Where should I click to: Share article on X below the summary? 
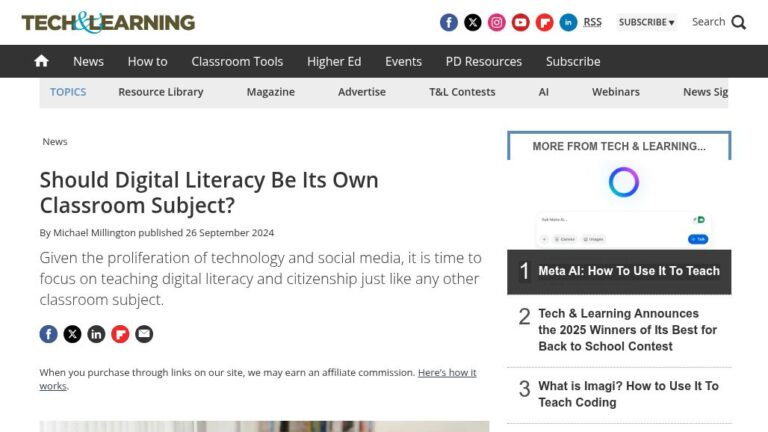tap(72, 334)
